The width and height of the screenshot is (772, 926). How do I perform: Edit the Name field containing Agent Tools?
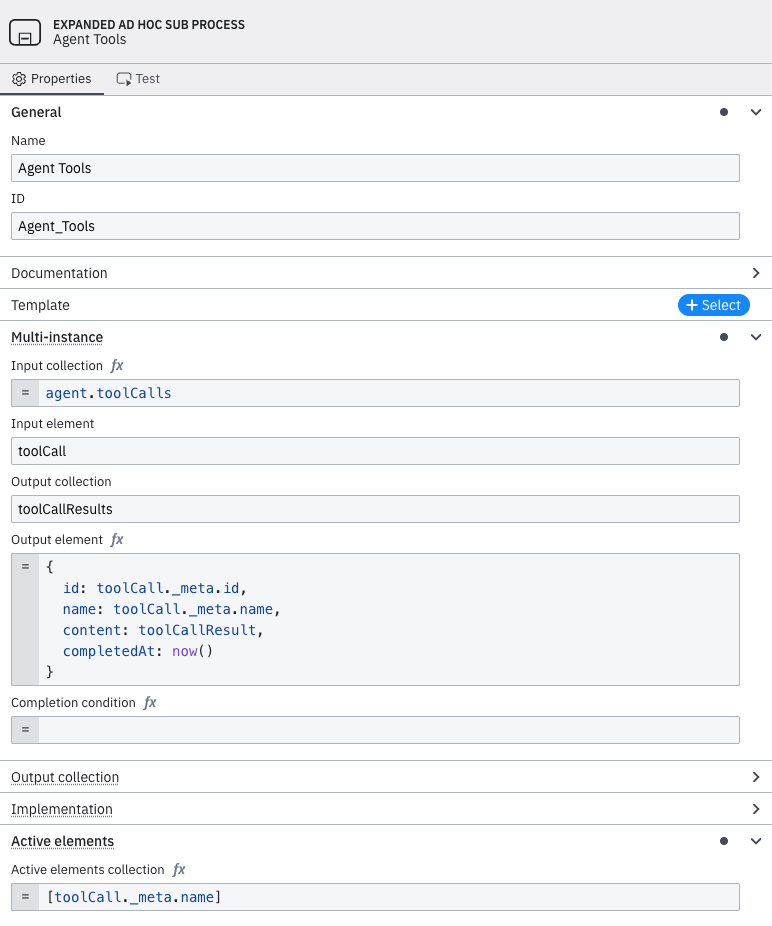tap(375, 168)
